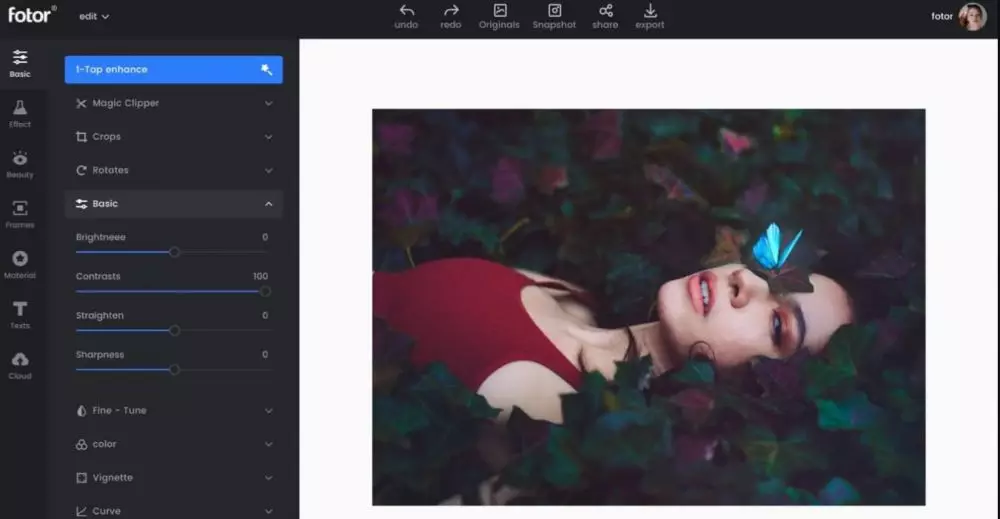Click the Curve graph icon
Viewport: 1000px width, 519px height.
pos(81,511)
